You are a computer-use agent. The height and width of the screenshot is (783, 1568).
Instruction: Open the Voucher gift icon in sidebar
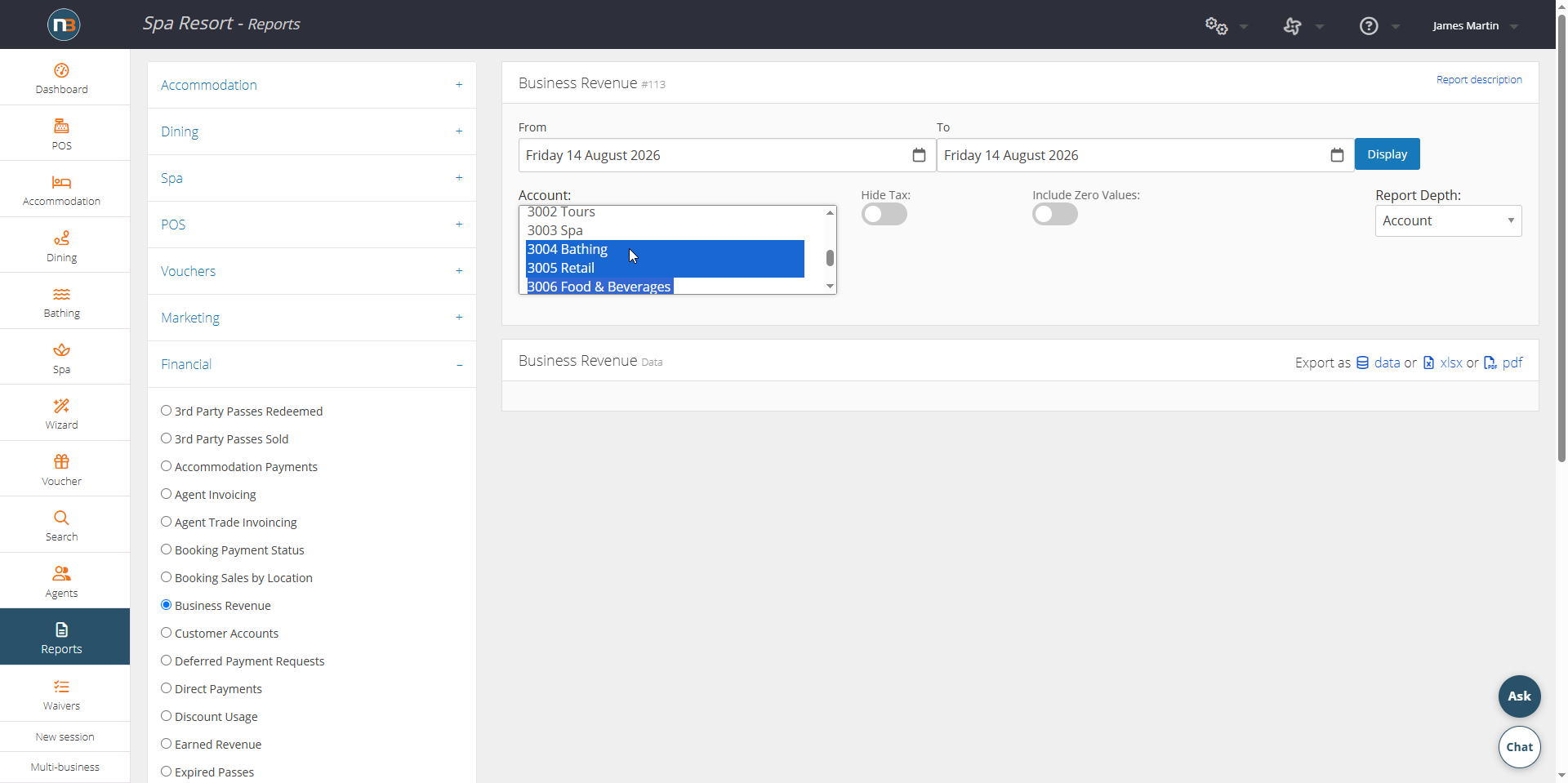coord(61,462)
